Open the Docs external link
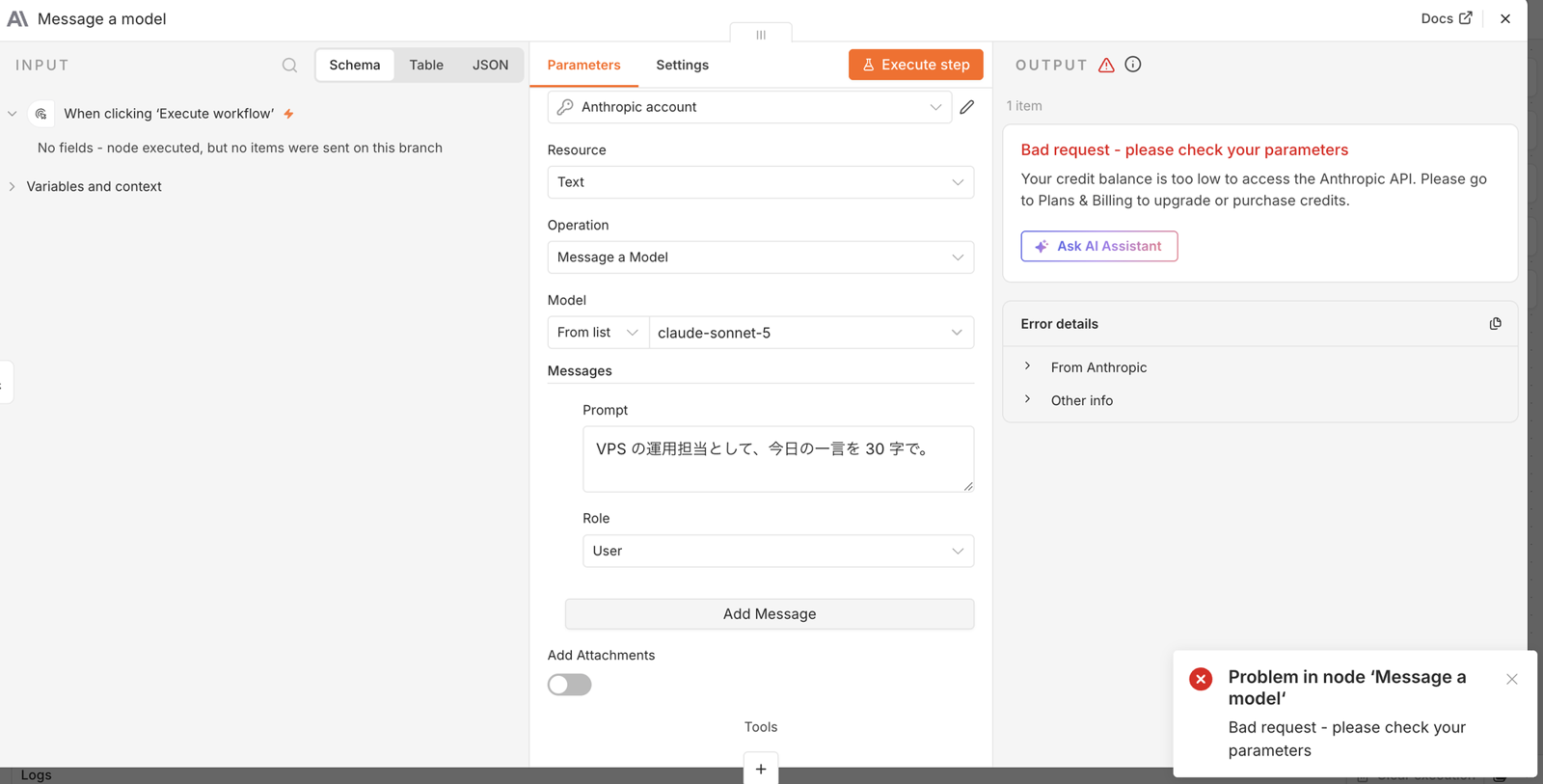Viewport: 1543px width, 784px height. tap(1446, 18)
